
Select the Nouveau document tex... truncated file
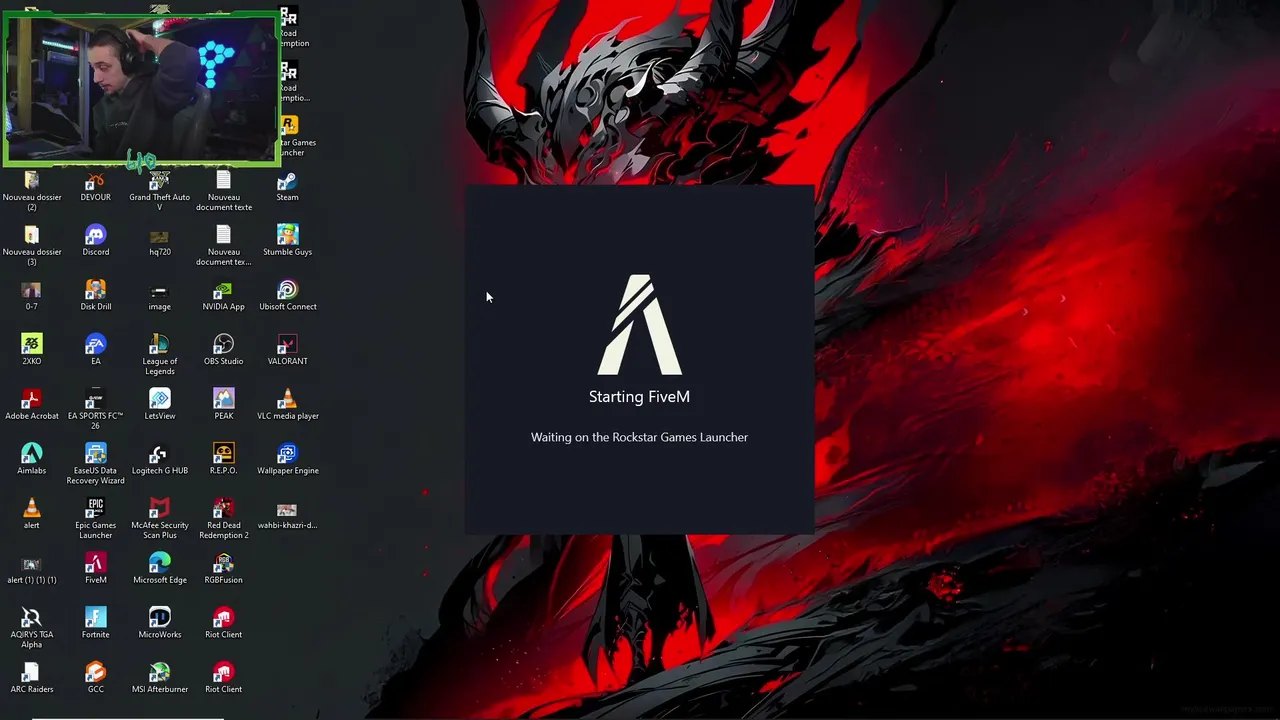coord(223,246)
